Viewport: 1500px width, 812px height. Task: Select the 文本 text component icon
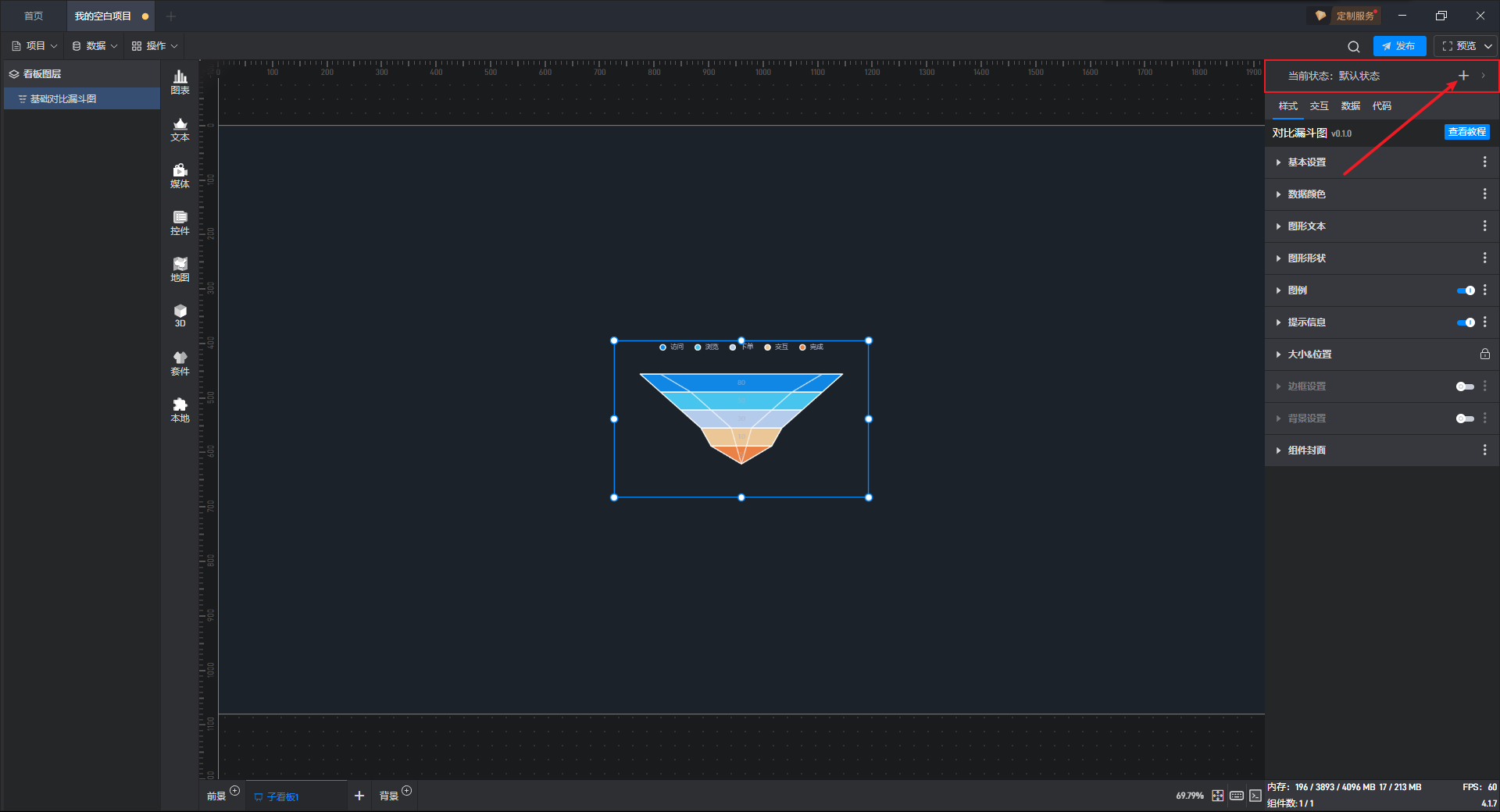(180, 129)
